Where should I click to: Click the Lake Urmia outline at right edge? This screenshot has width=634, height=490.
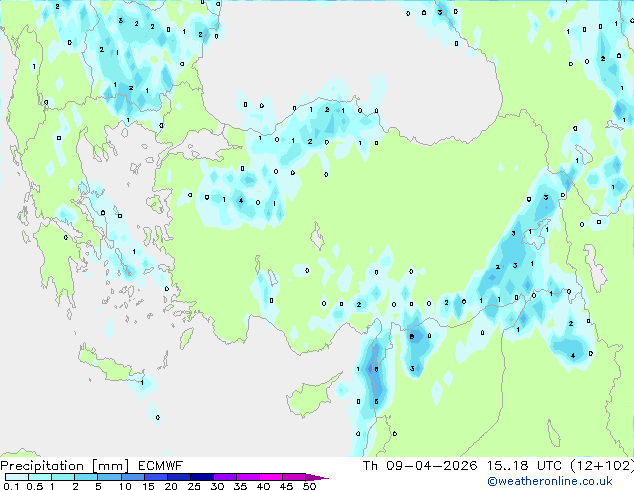pyautogui.click(x=596, y=268)
